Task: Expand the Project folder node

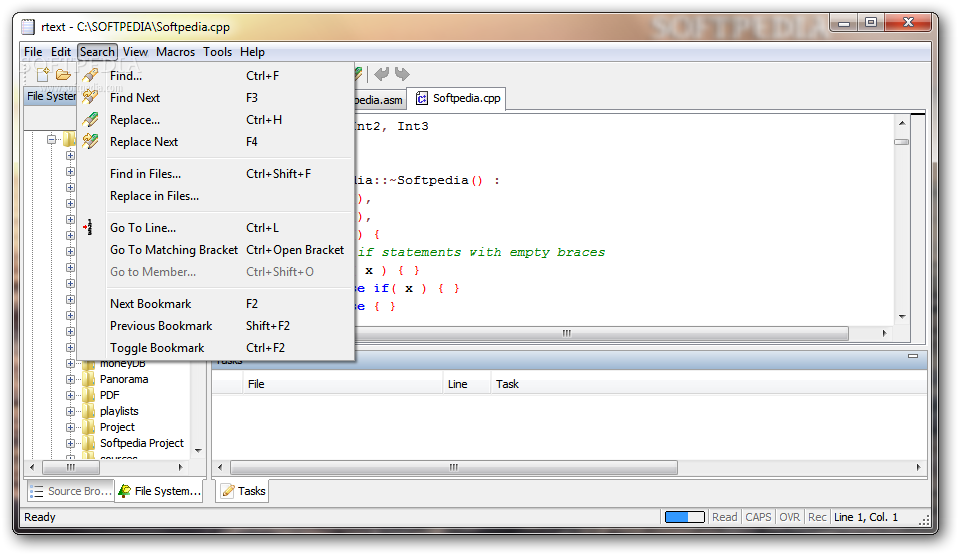Action: point(70,427)
